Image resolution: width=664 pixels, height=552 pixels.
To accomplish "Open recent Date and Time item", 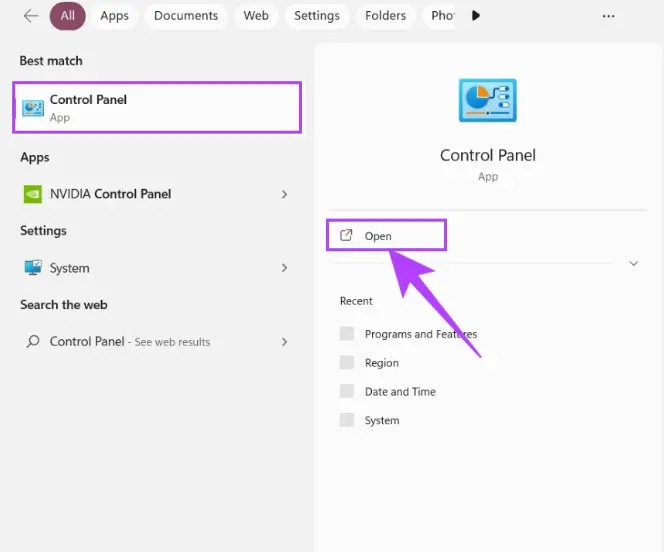I will tap(400, 392).
